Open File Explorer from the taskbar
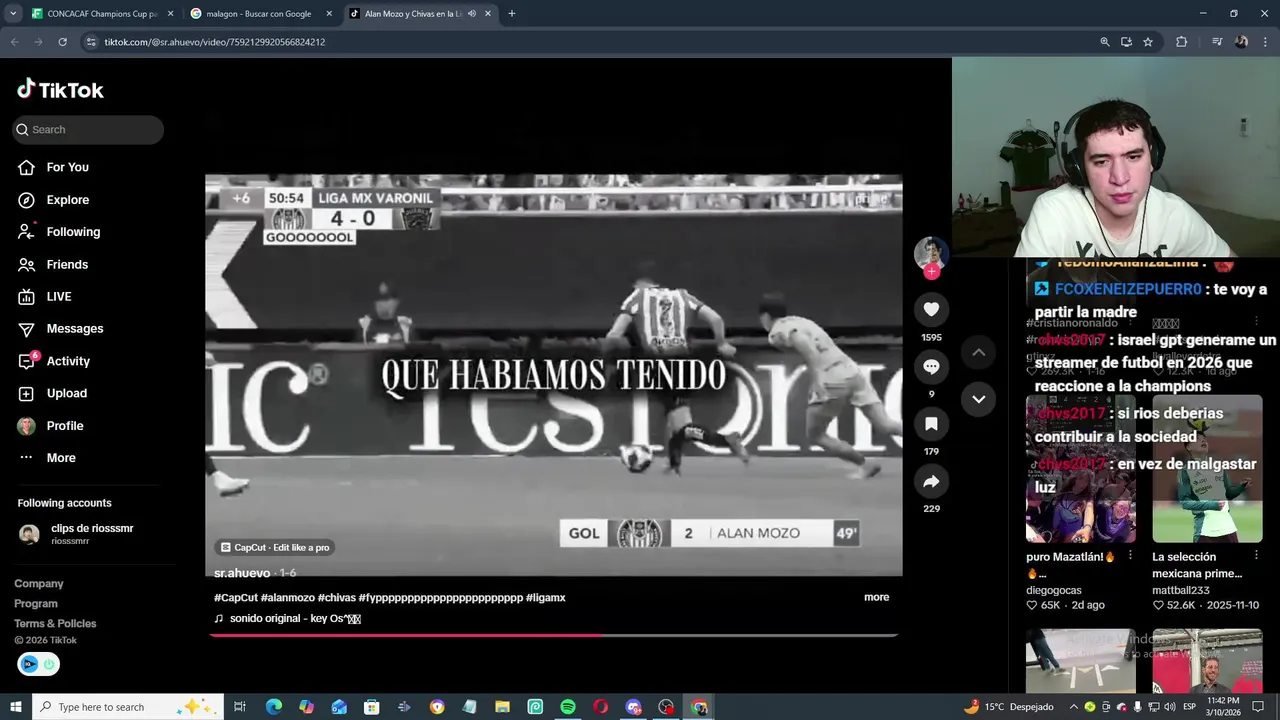 503,707
